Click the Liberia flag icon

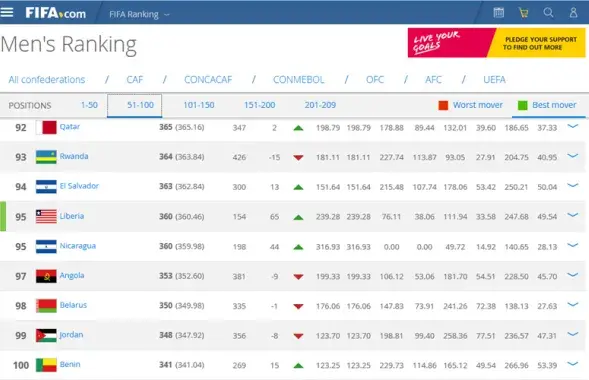46,216
